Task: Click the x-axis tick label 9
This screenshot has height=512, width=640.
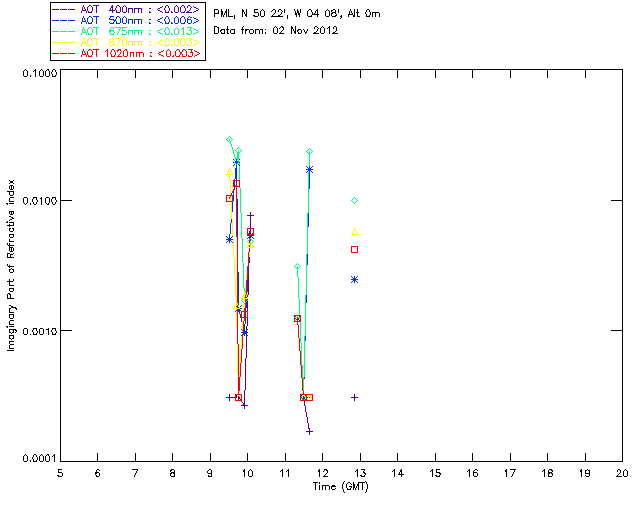Action: point(210,473)
